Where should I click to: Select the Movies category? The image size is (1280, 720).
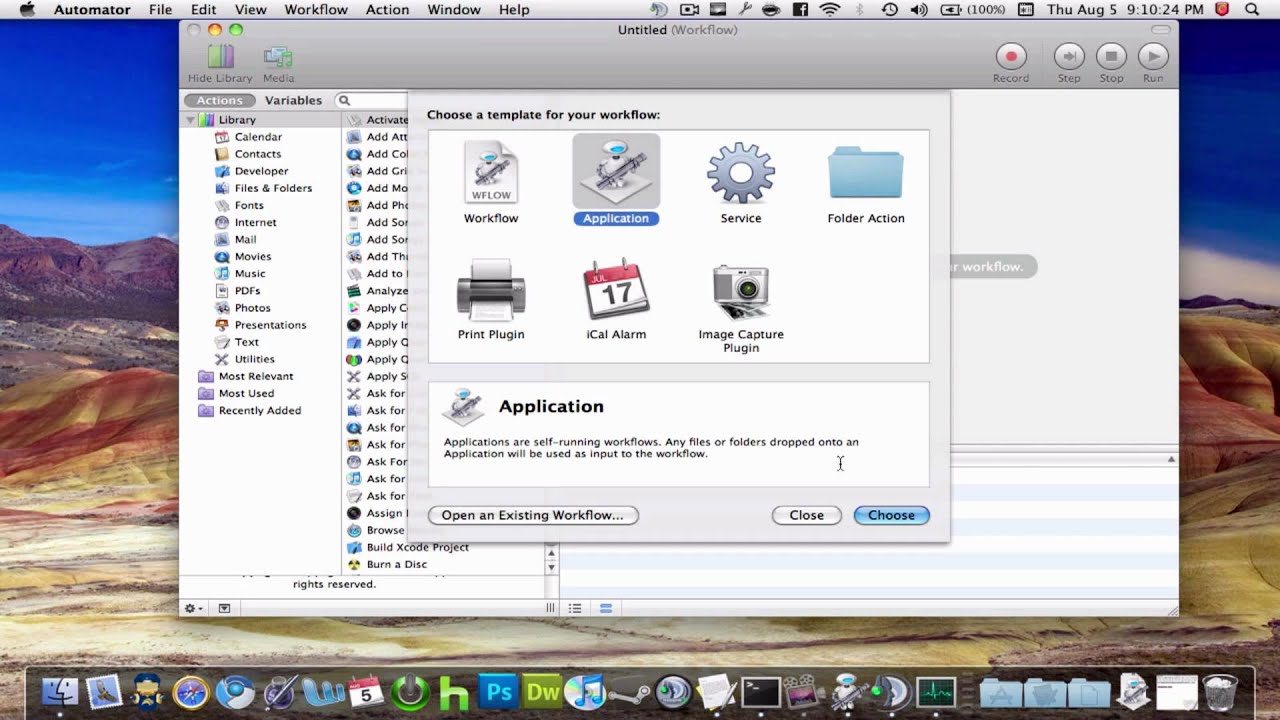pyautogui.click(x=252, y=256)
